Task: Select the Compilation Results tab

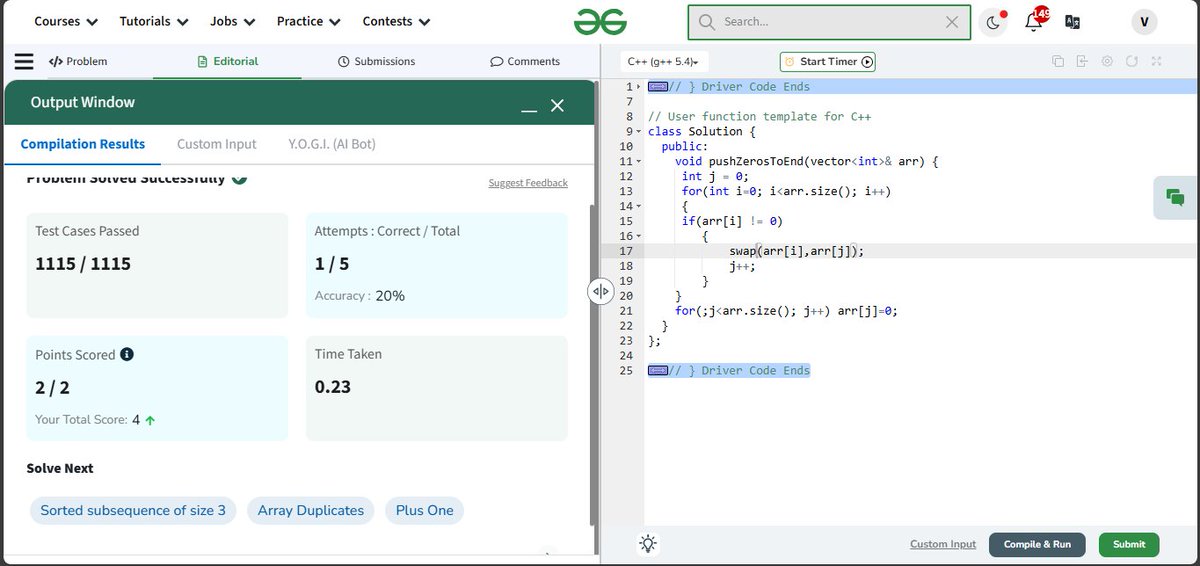Action: [x=83, y=144]
